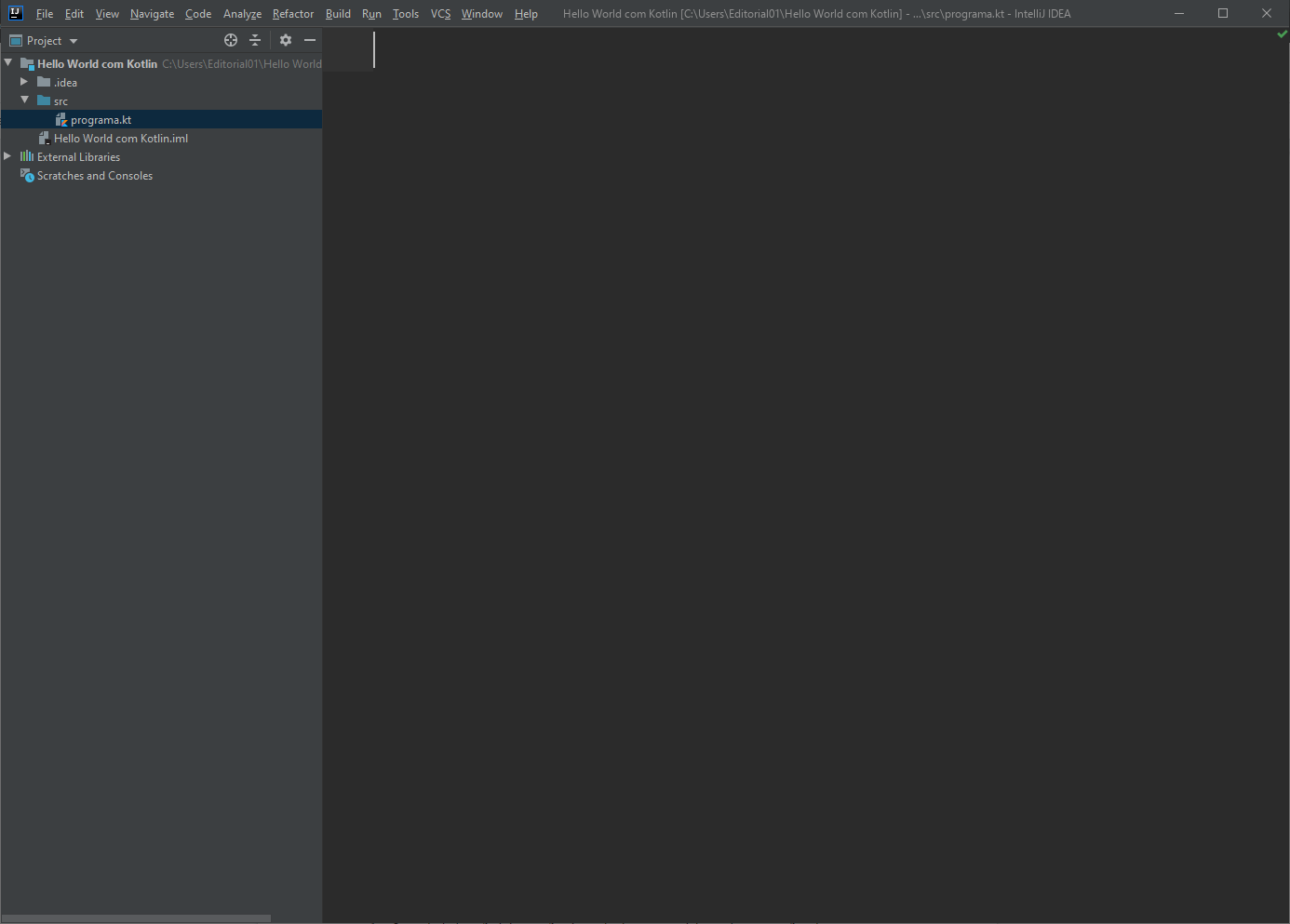Click the Scratches and Consoles icon
This screenshot has height=924, width=1290.
pyautogui.click(x=27, y=175)
